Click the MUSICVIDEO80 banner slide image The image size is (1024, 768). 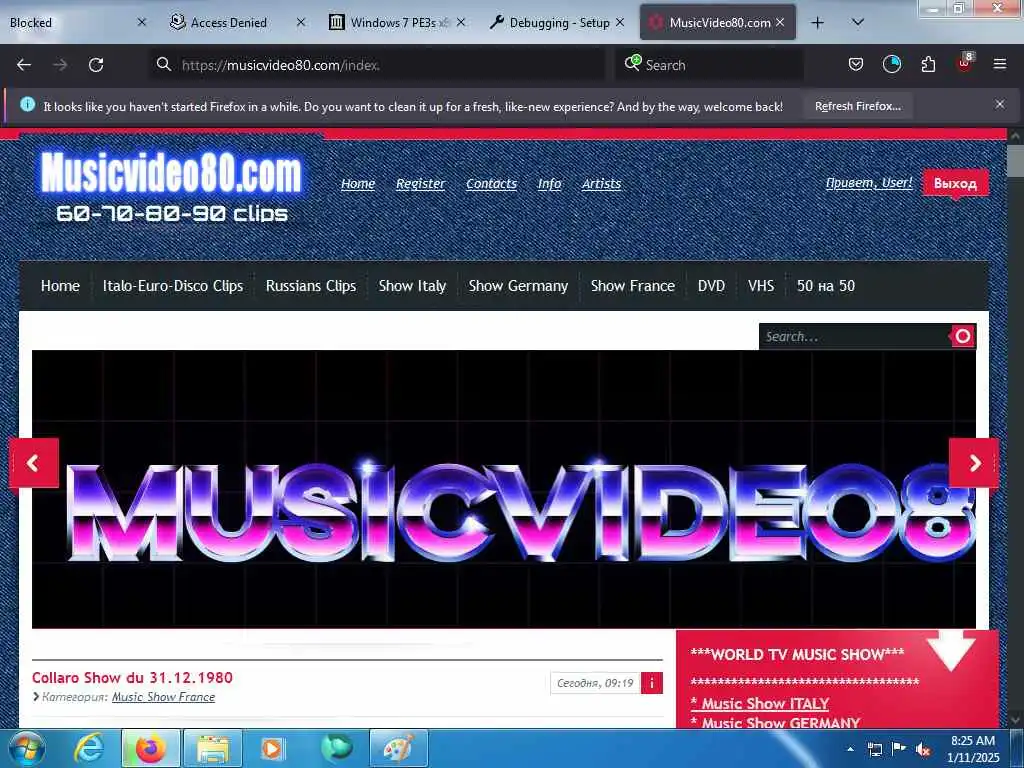tap(504, 489)
